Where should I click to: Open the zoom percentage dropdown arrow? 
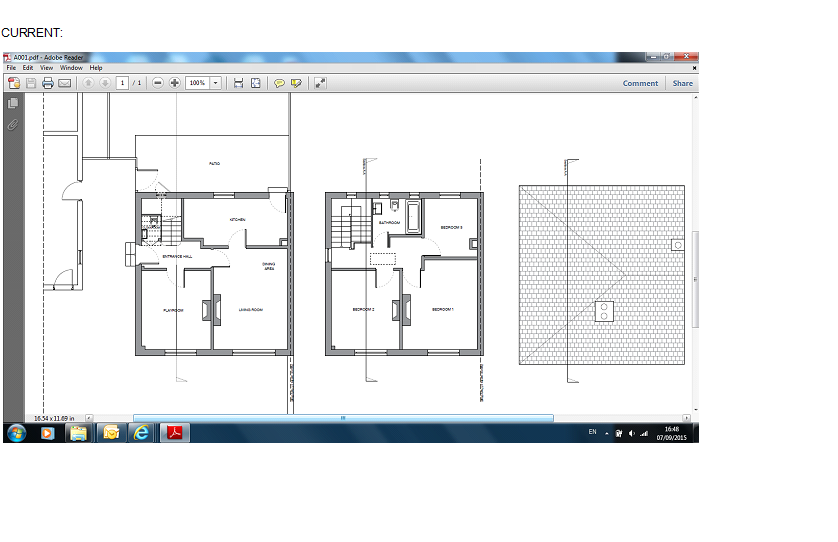click(216, 83)
